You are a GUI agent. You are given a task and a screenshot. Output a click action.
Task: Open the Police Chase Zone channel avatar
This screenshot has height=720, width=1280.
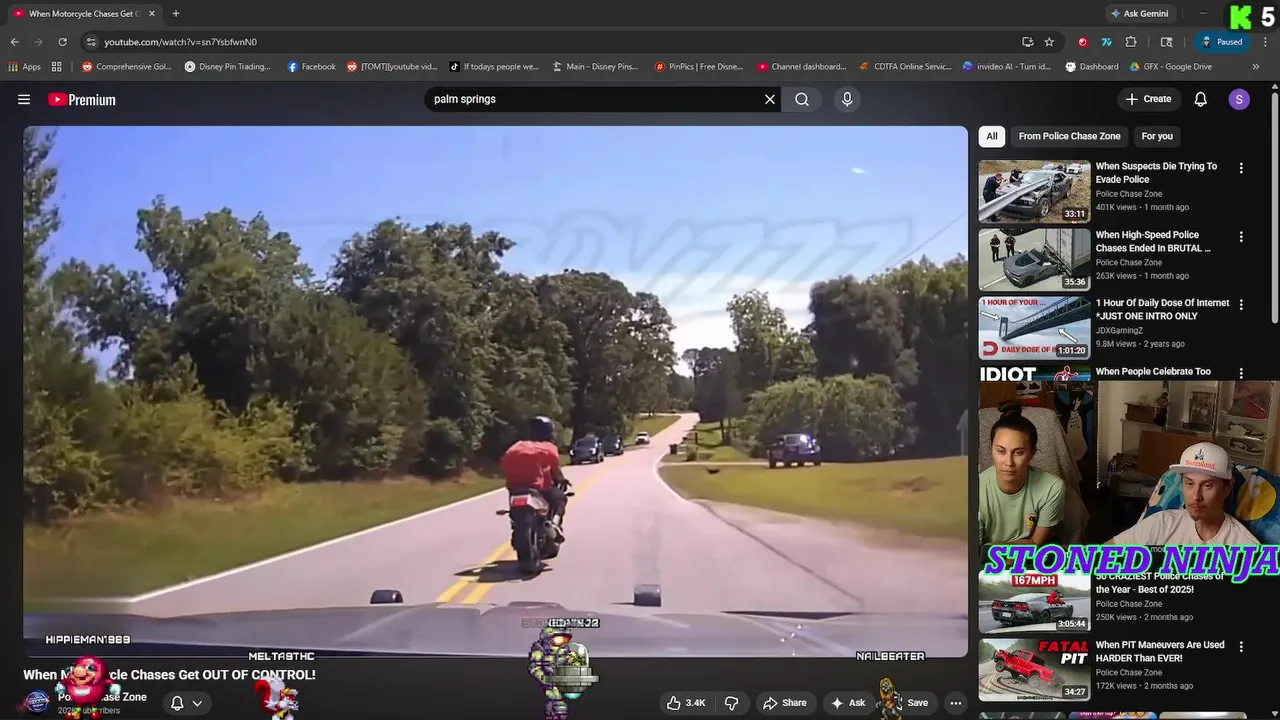37,702
